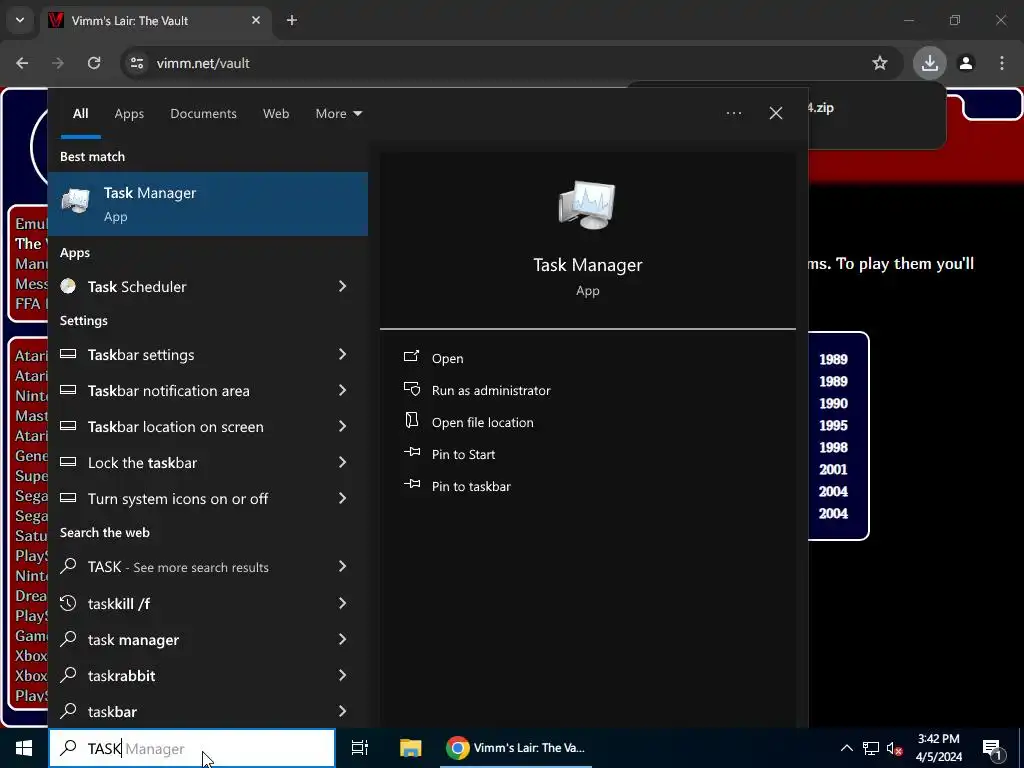
Task: Expand Taskbar location on screen chevron
Action: tap(342, 426)
